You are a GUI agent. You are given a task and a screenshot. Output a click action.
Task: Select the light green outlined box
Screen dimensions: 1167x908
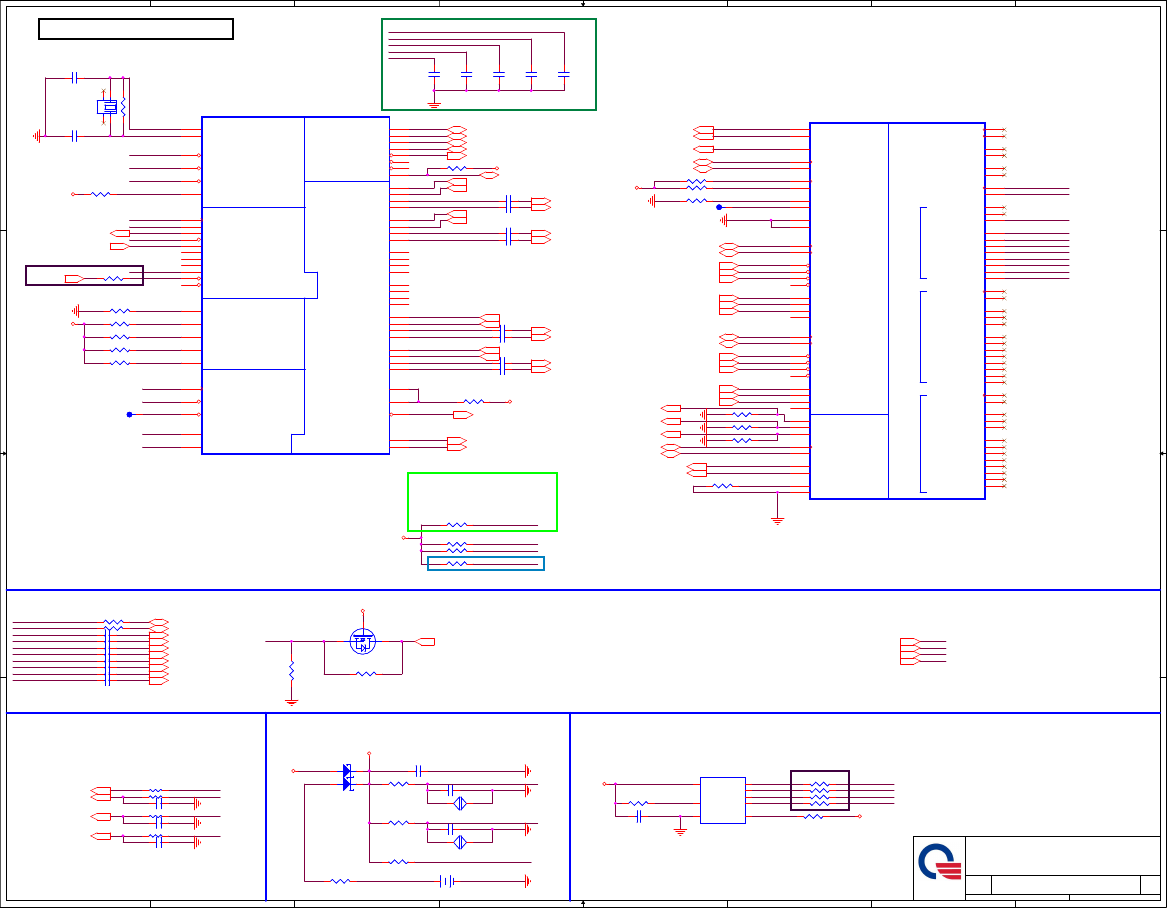[x=482, y=502]
